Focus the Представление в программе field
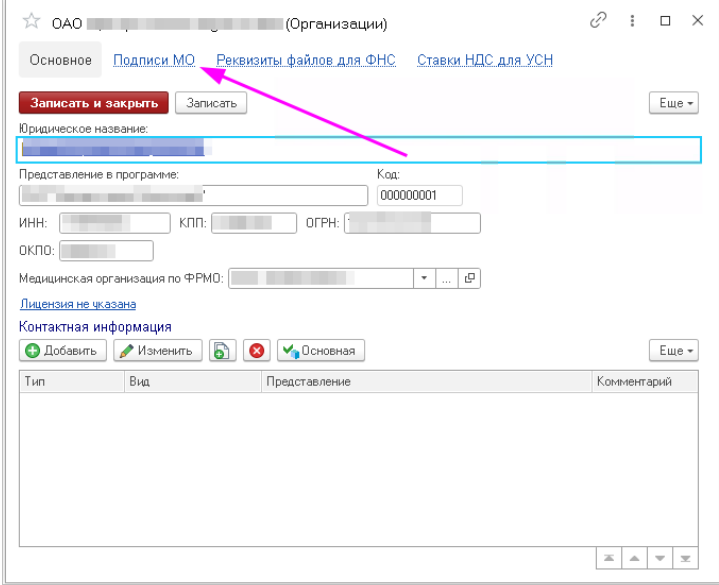This screenshot has width=719, height=585. point(193,195)
